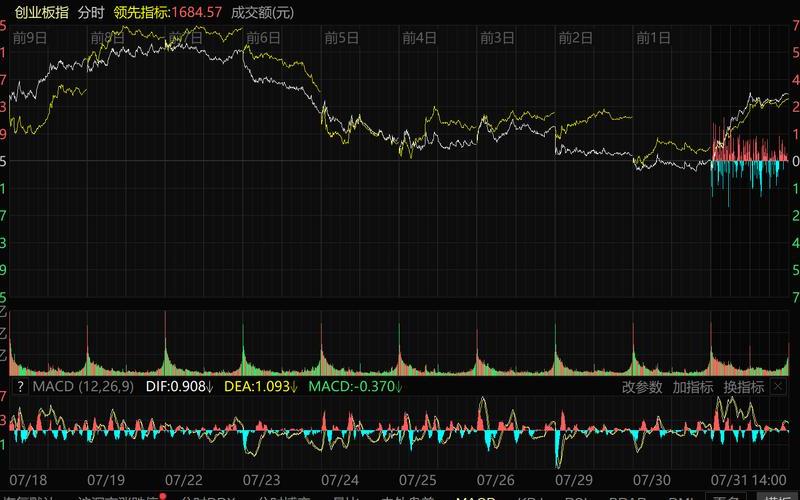The image size is (800, 500).
Task: Click 换指标 to switch indicator
Action: coord(743,387)
